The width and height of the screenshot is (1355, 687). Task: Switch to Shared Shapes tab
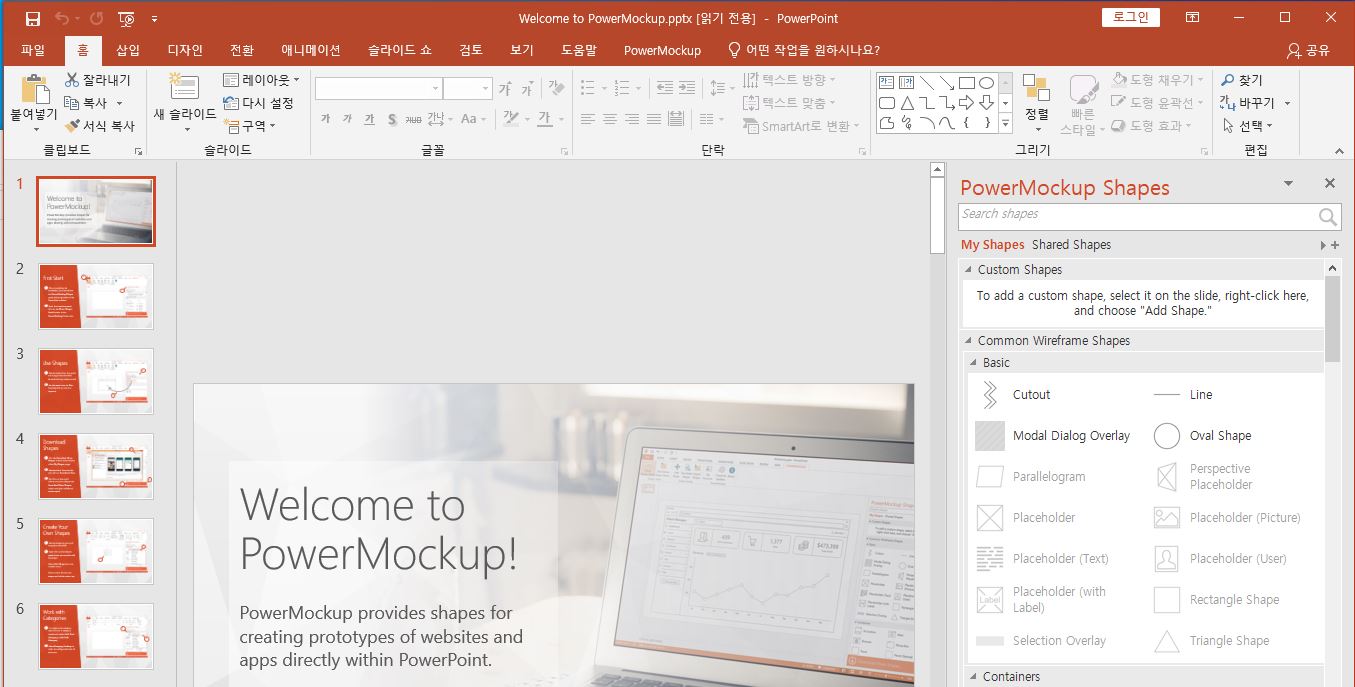(1071, 245)
